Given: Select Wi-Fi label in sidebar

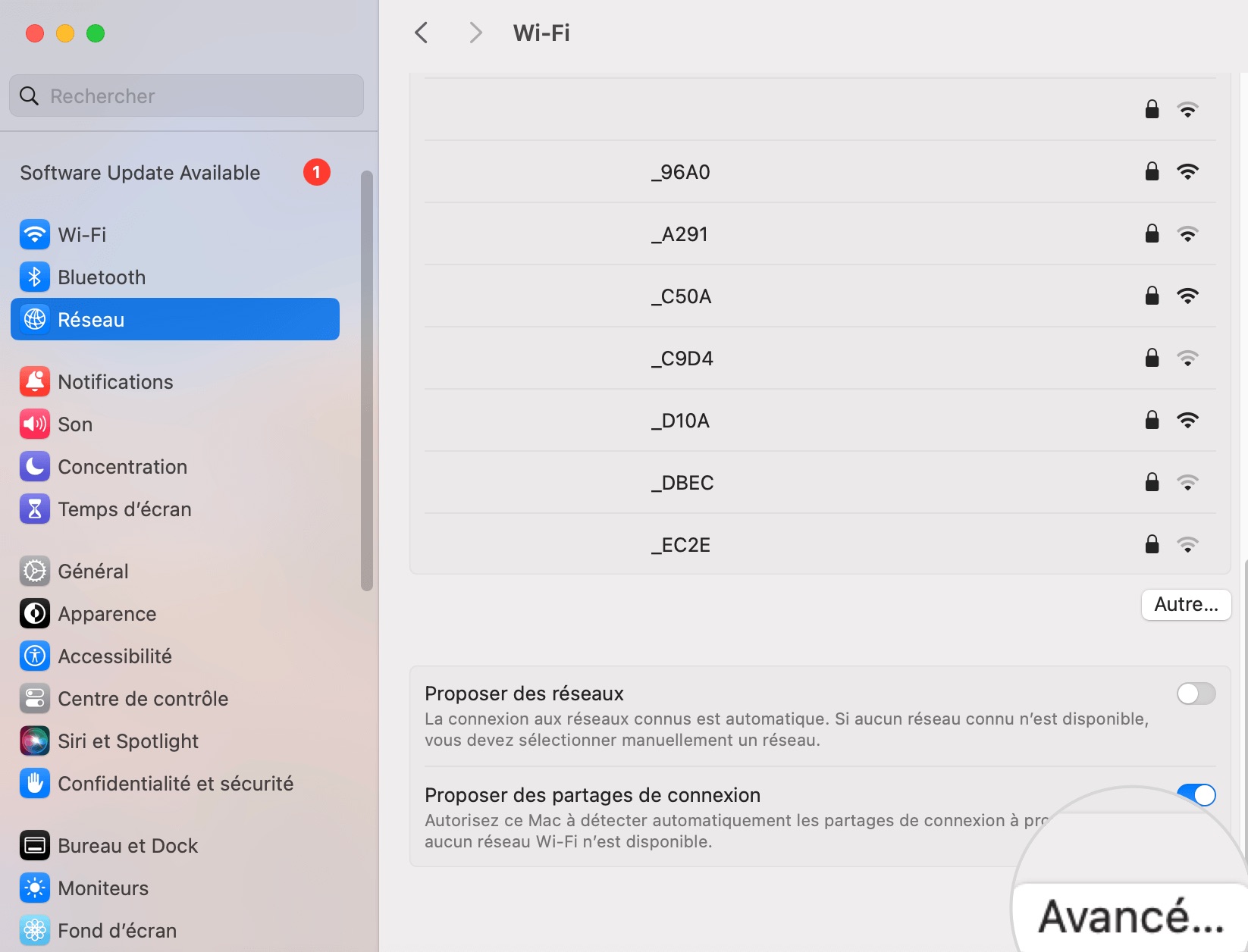Looking at the screenshot, I should tap(82, 234).
